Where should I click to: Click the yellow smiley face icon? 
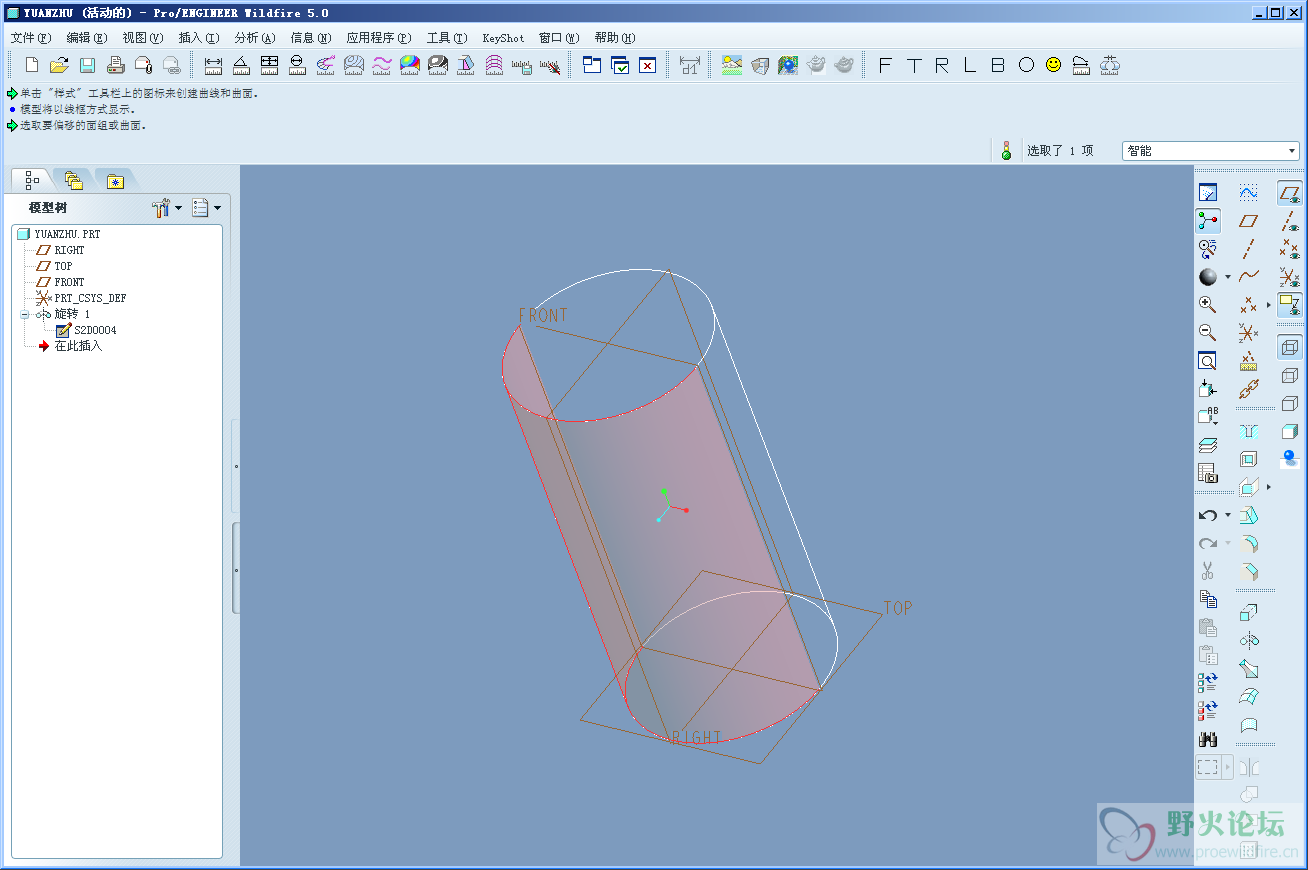[x=1053, y=65]
